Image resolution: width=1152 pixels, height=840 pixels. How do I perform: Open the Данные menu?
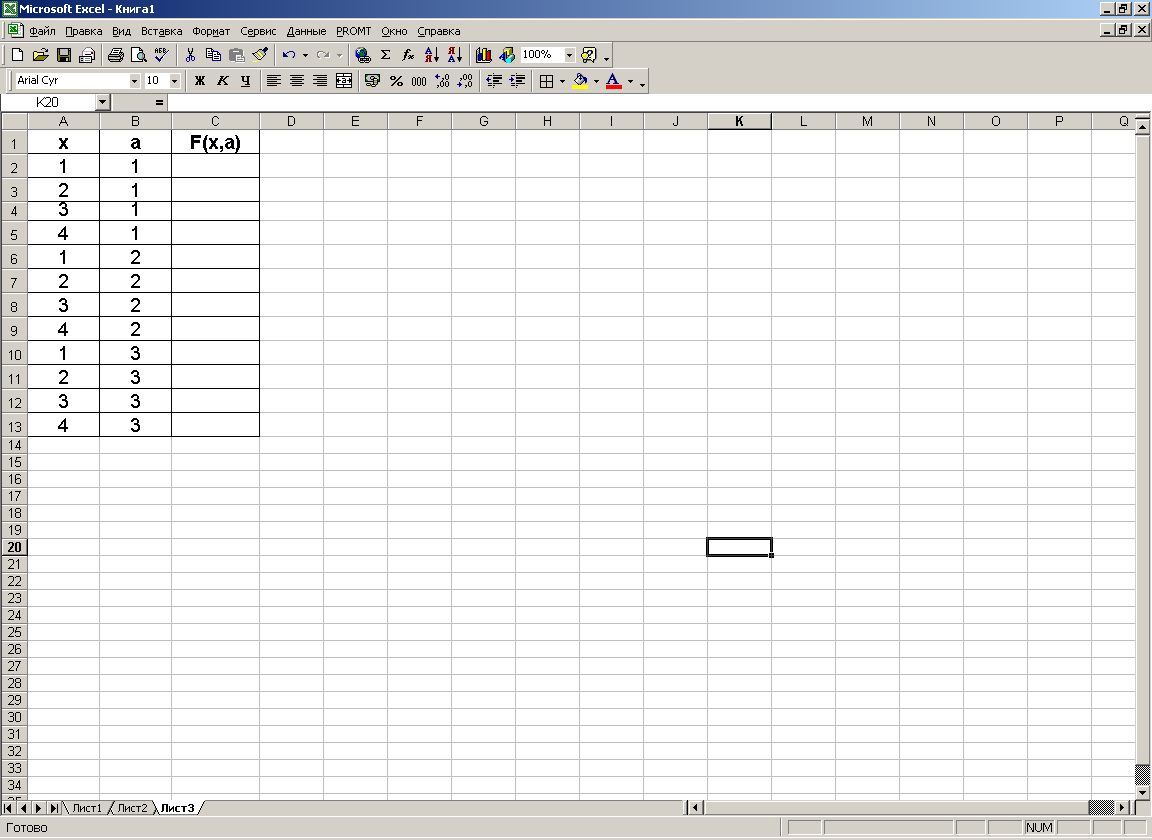[306, 31]
